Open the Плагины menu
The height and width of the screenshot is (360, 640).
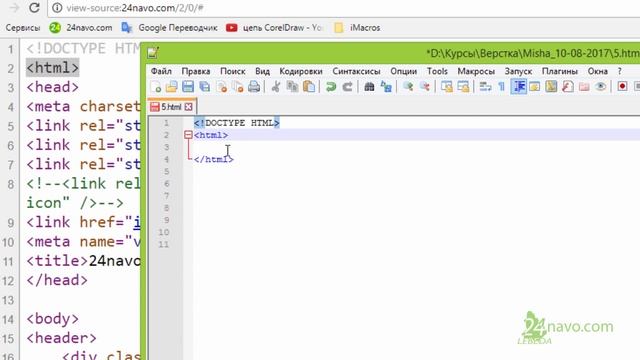point(560,71)
